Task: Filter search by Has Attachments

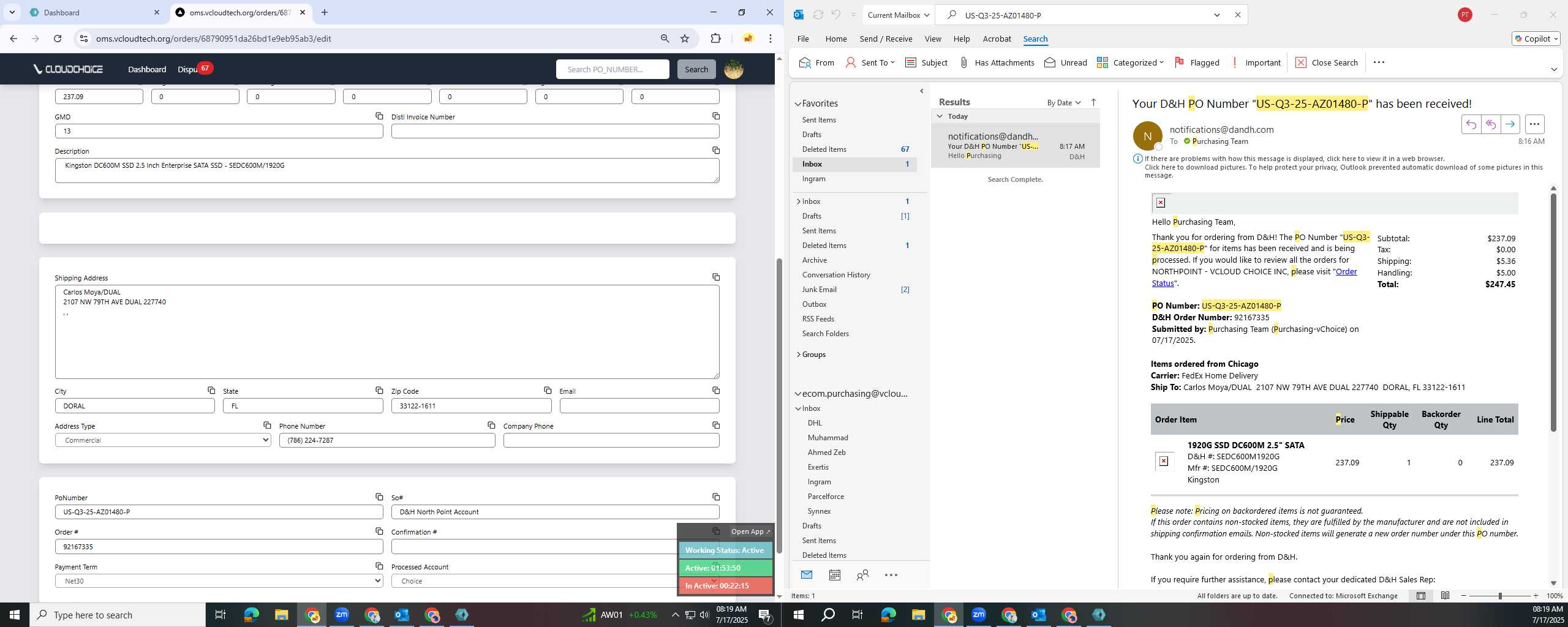Action: click(x=997, y=62)
